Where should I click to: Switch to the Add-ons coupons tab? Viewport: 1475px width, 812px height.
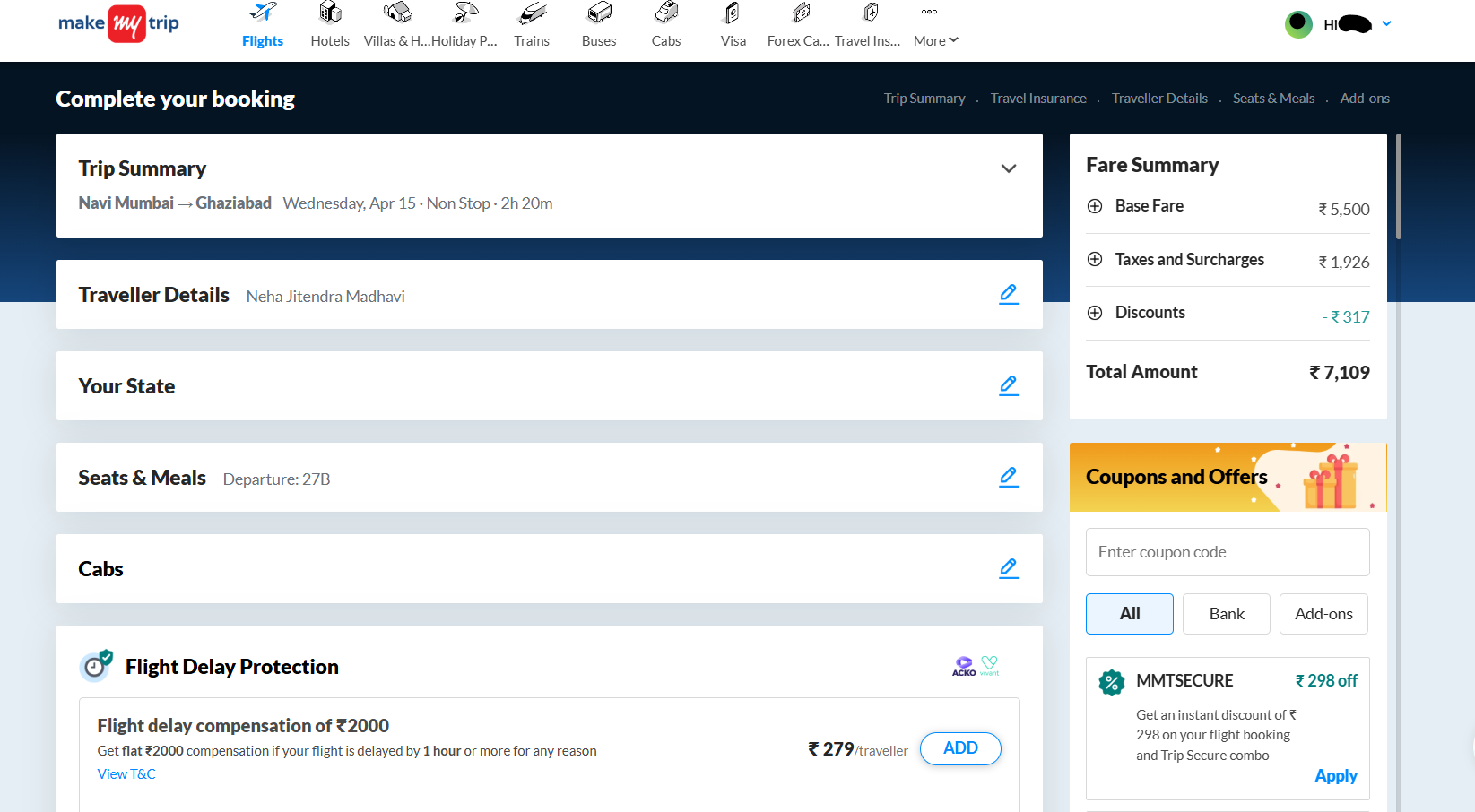coord(1323,614)
